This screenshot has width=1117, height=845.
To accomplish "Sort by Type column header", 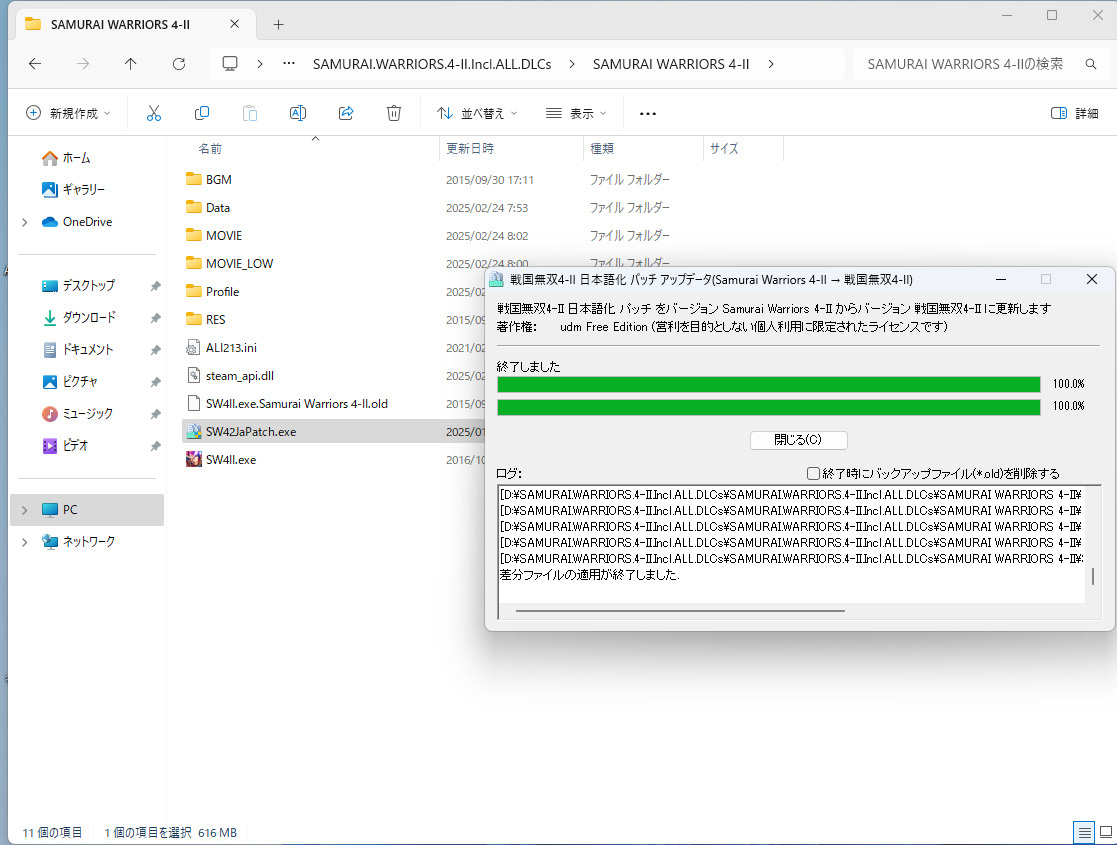I will [x=602, y=148].
